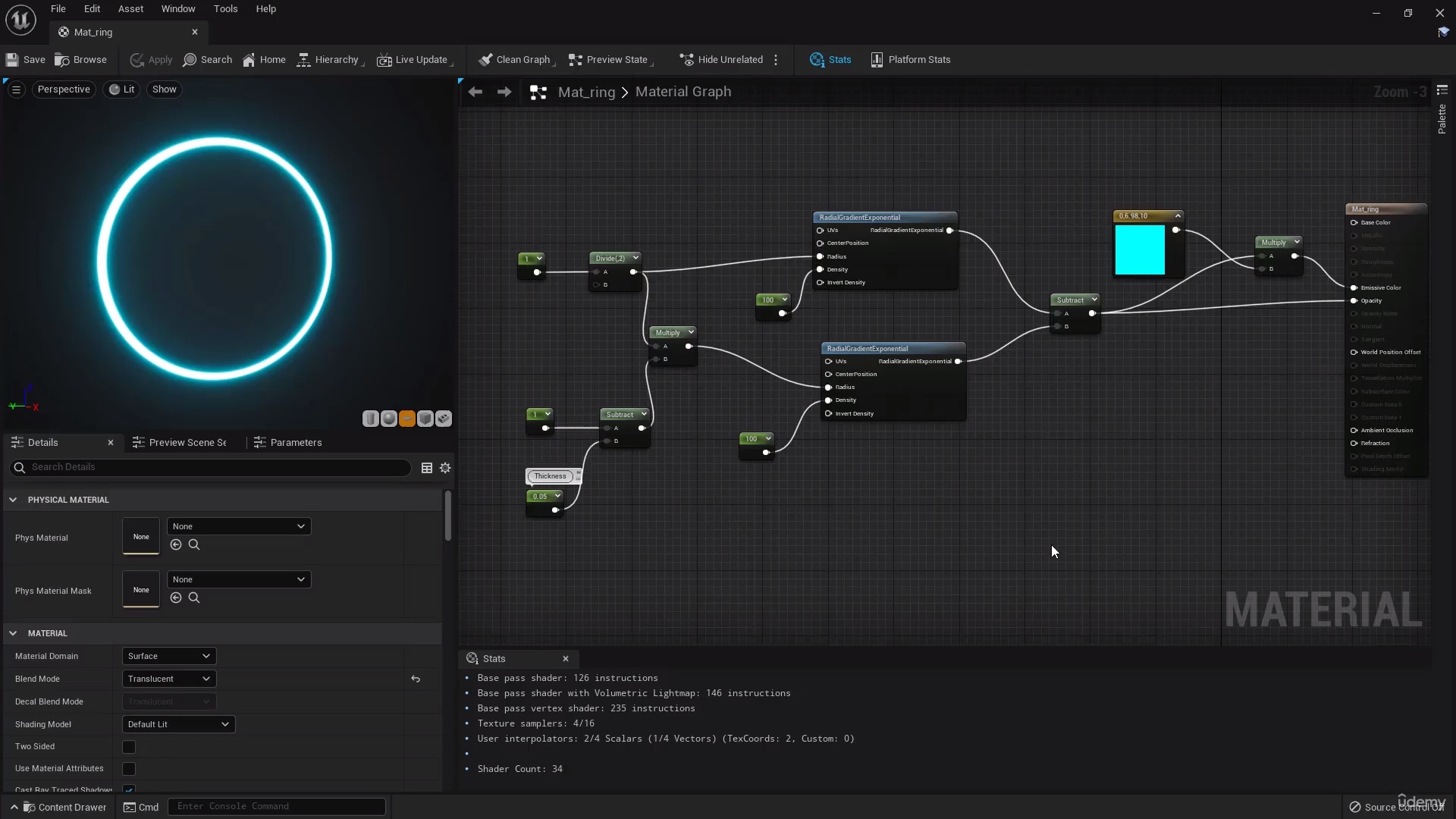
Task: Switch preview mesh to cube shape
Action: [x=425, y=419]
